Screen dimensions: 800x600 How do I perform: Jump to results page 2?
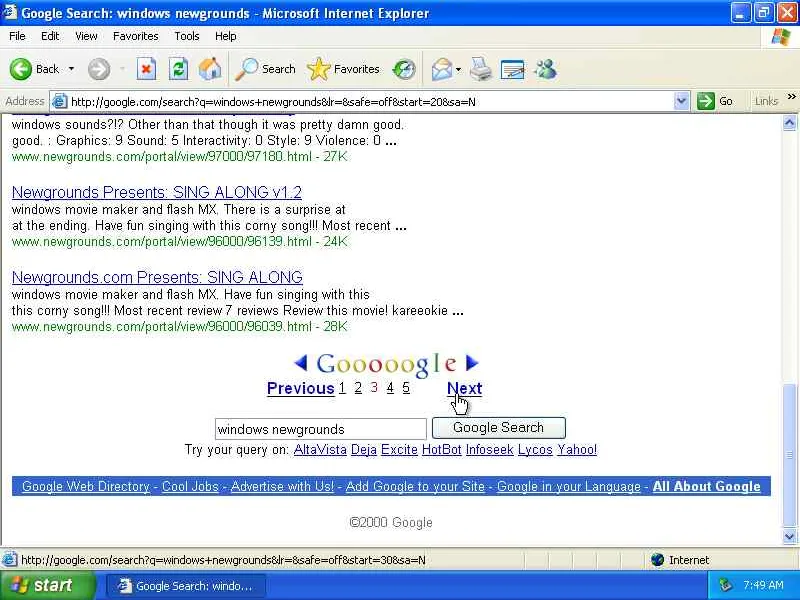click(x=358, y=388)
